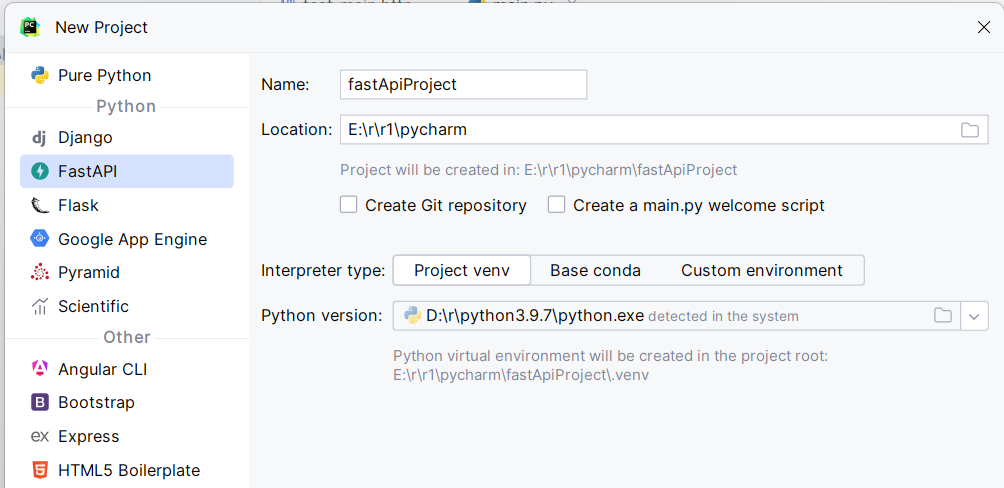Screen dimensions: 1004x488
Task: Choose Flask project type
Action: click(127, 206)
